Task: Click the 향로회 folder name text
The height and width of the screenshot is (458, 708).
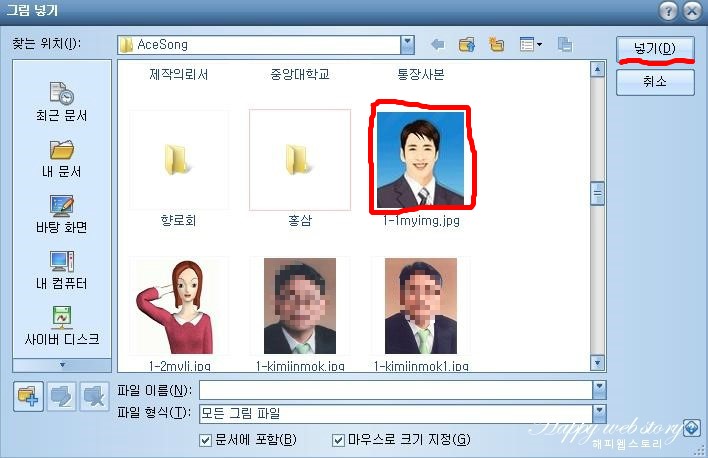Action: 179,220
